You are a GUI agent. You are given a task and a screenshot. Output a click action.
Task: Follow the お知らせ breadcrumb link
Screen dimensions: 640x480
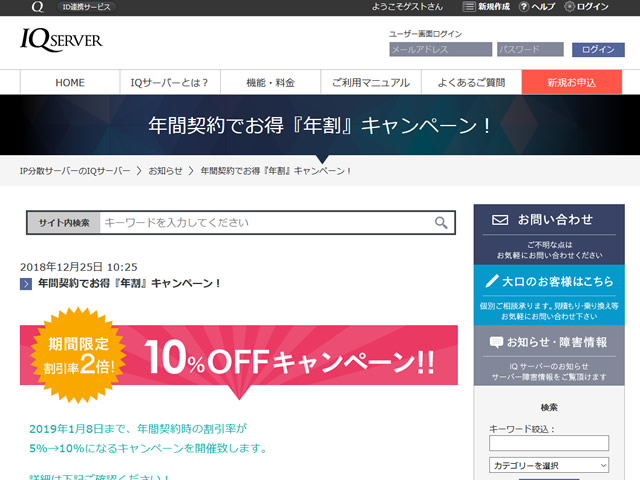click(165, 171)
